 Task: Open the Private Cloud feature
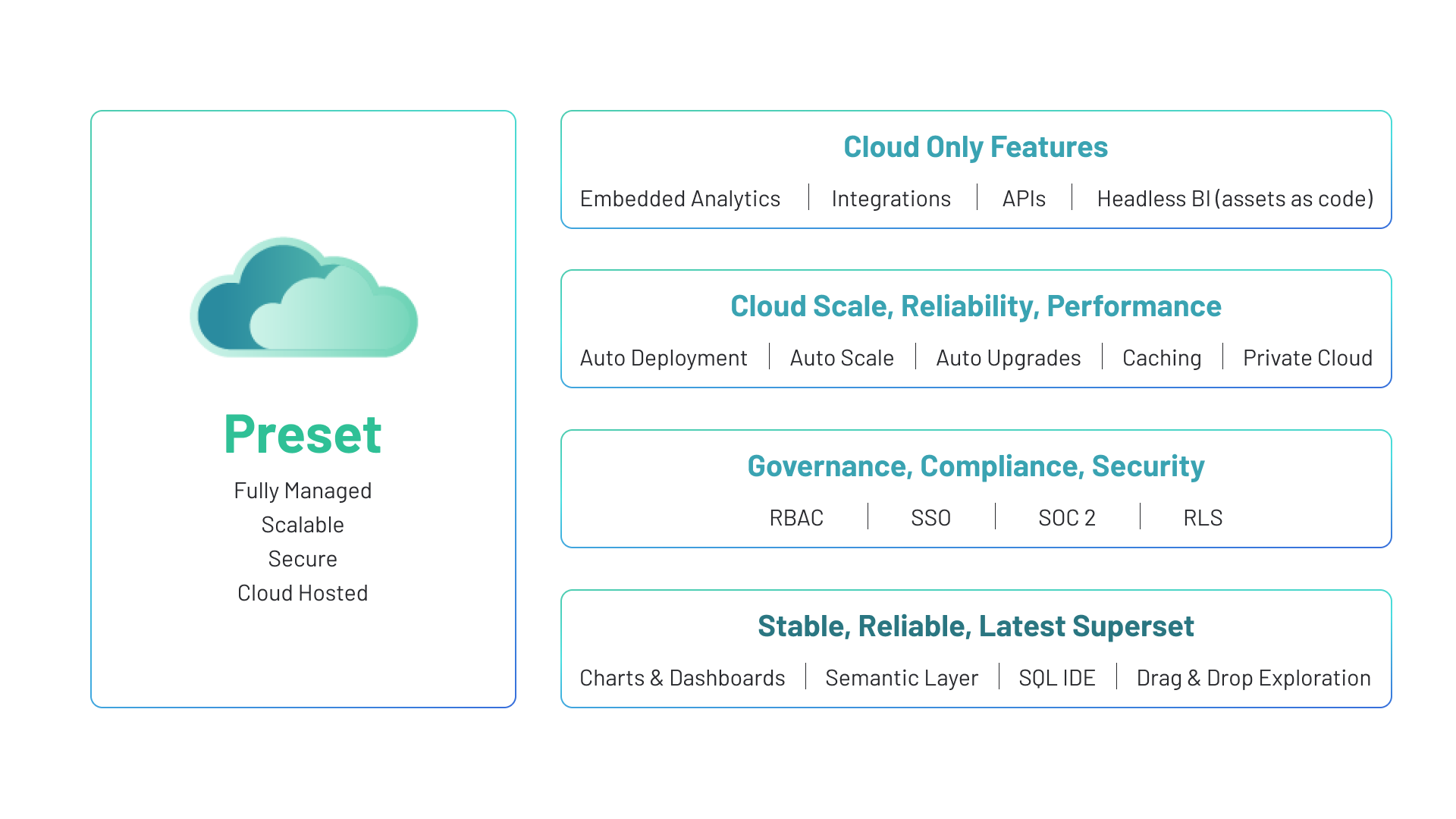1307,357
